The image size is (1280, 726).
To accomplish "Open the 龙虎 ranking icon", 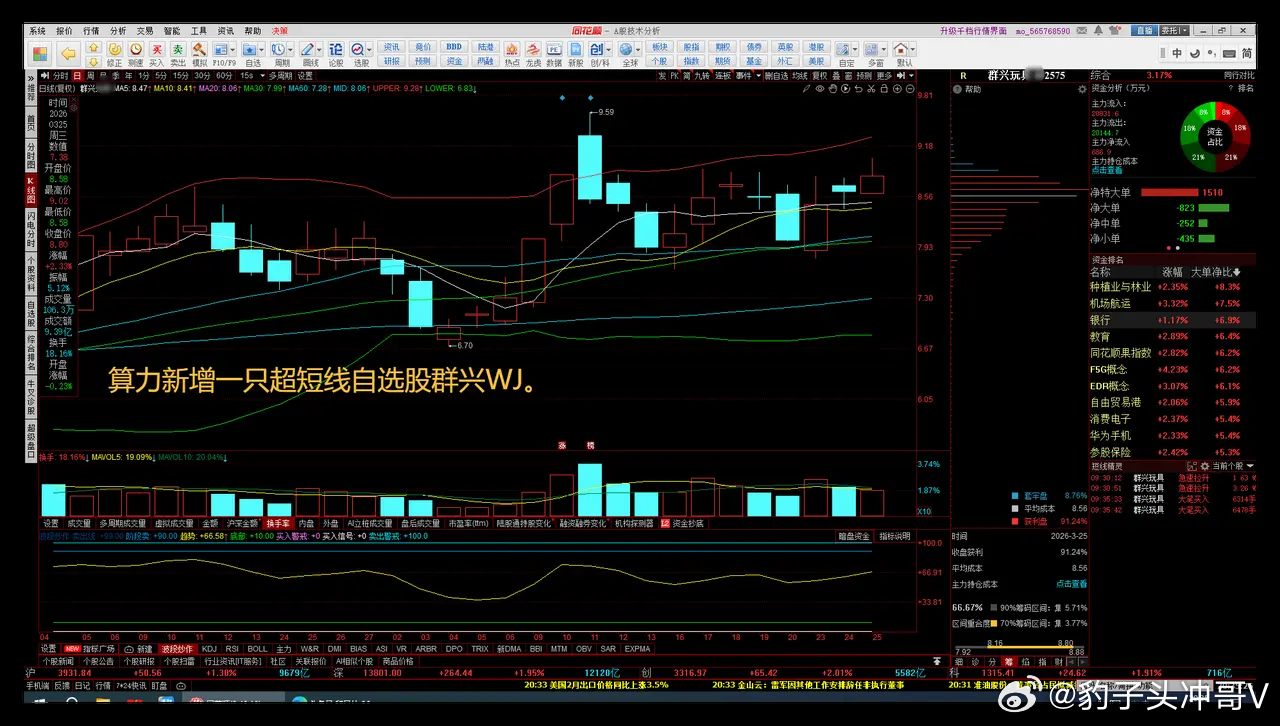I will [533, 53].
